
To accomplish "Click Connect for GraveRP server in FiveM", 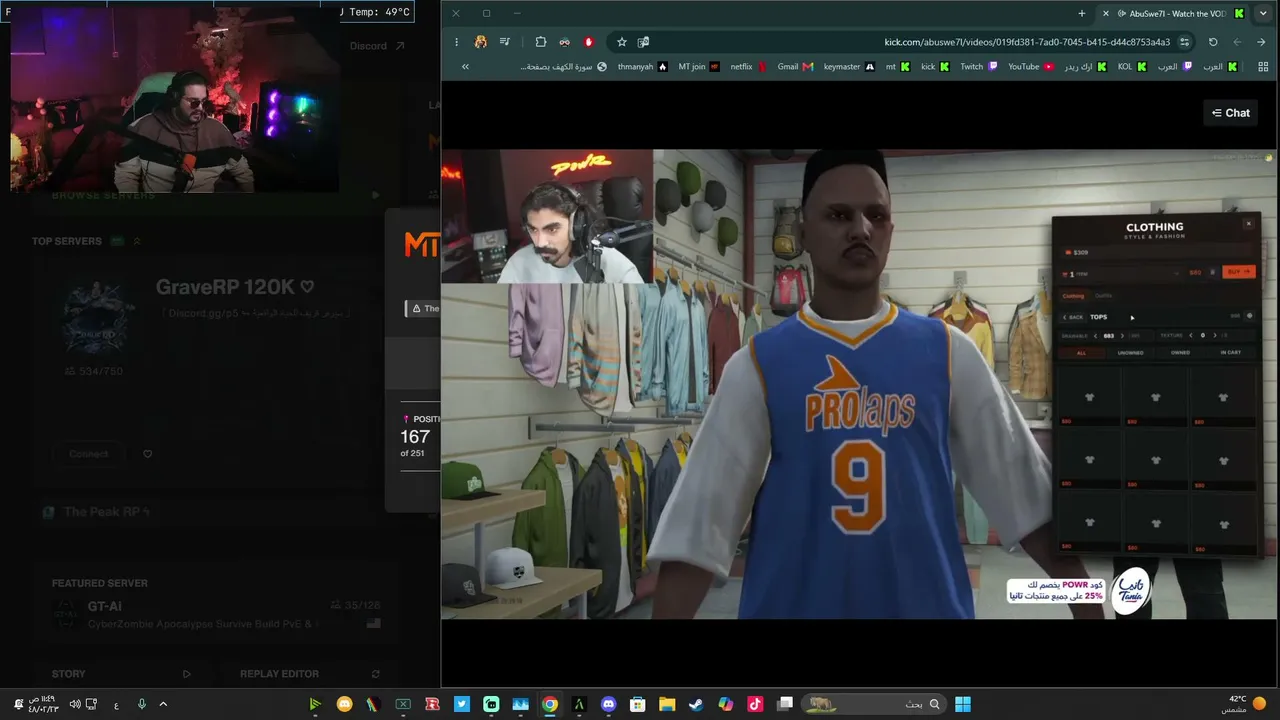I will [88, 454].
